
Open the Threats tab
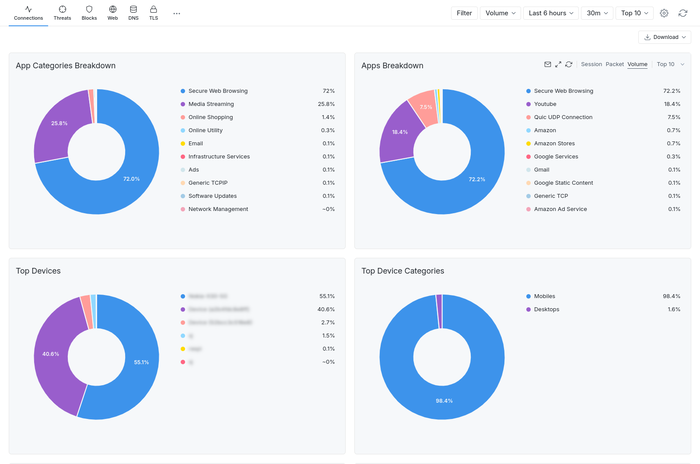(62, 13)
